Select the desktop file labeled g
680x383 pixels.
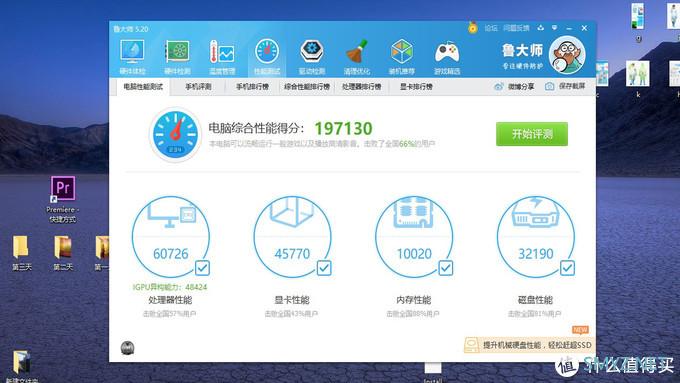click(638, 23)
